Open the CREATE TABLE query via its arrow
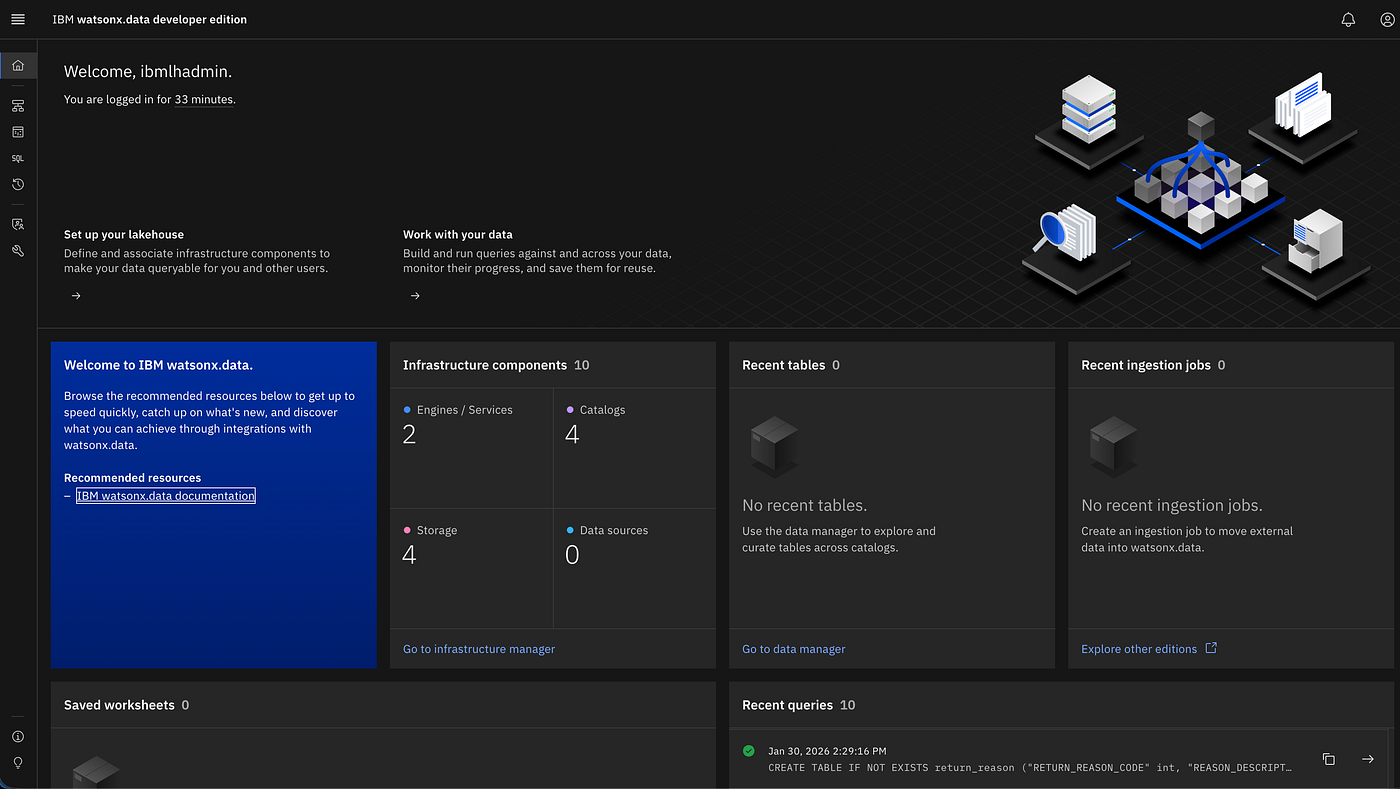The height and width of the screenshot is (789, 1400). click(1368, 759)
